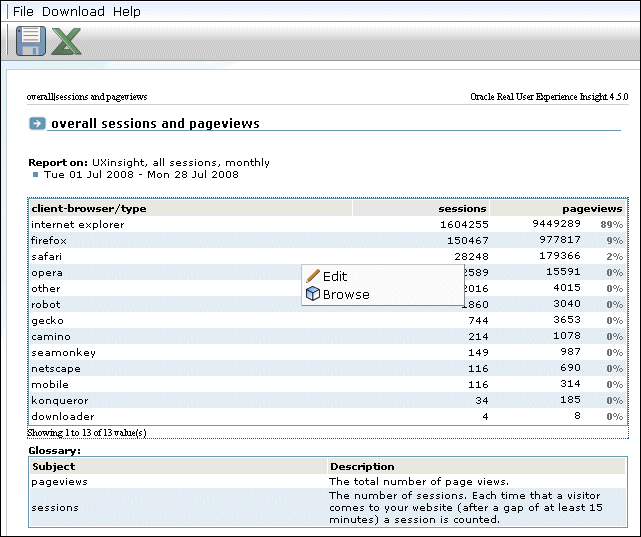Image resolution: width=641 pixels, height=537 pixels.
Task: Click sessions value 150467
Action: (468, 240)
